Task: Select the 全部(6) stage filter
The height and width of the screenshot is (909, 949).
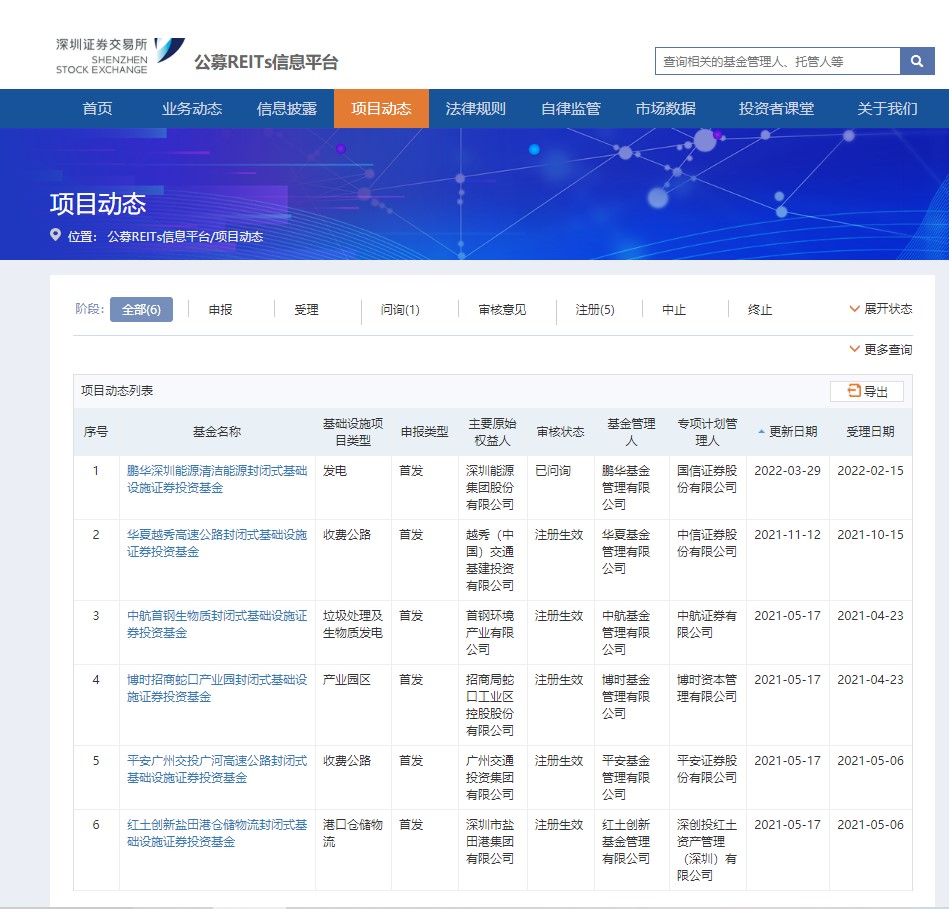Action: click(141, 310)
